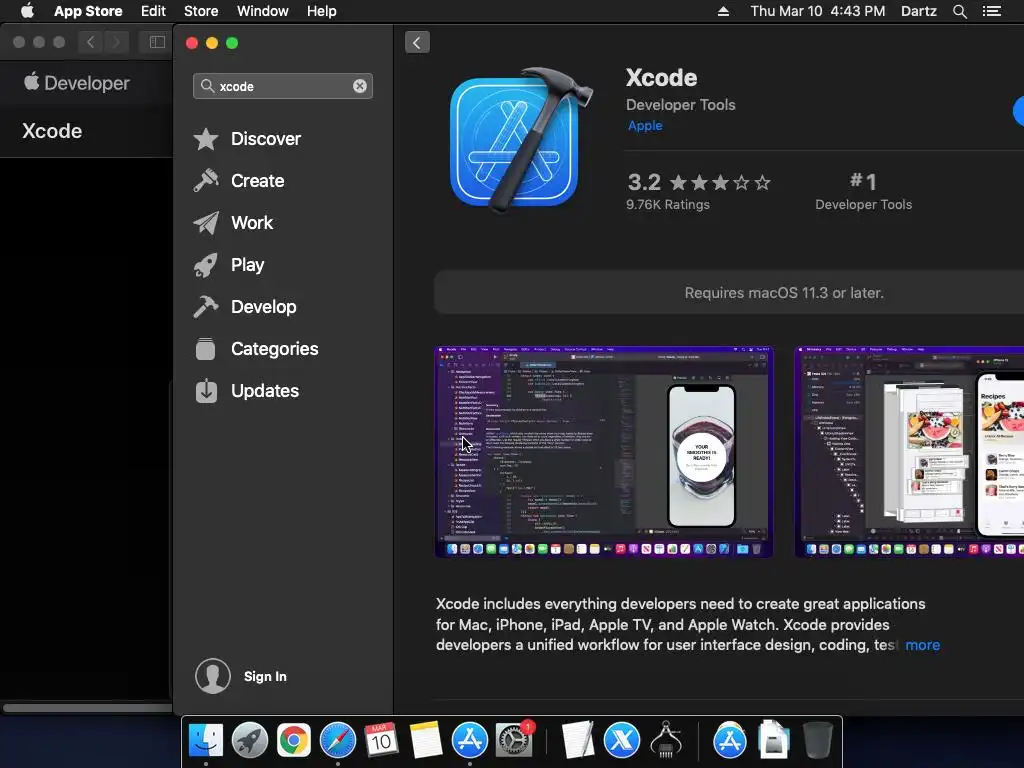The image size is (1024, 768).
Task: Open Launchpad from the Dock
Action: pyautogui.click(x=249, y=740)
